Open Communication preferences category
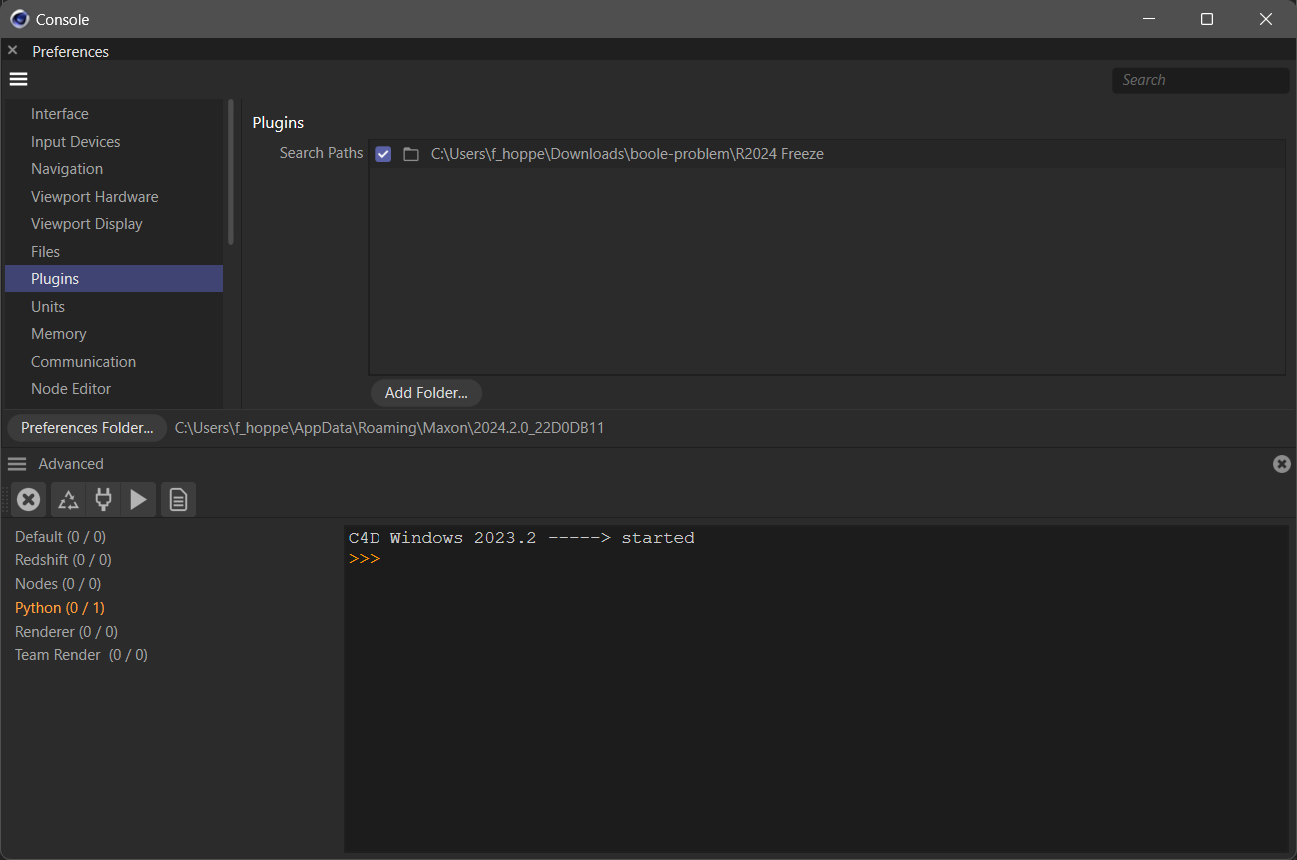Image resolution: width=1297 pixels, height=860 pixels. tap(114, 362)
